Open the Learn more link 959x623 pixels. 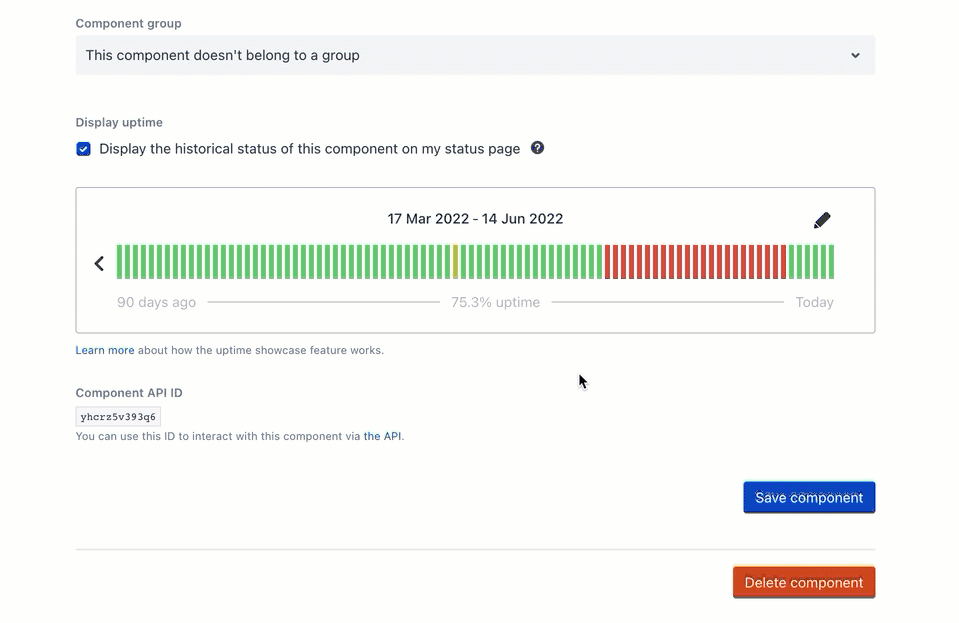(x=105, y=351)
